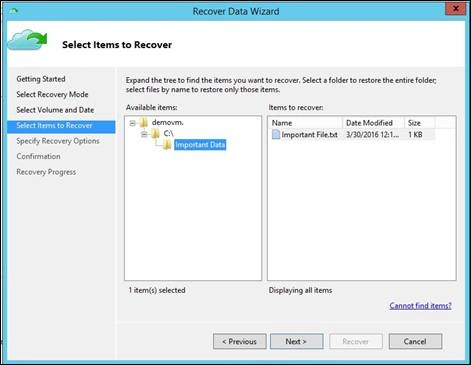
Task: Open the Confirmation step
Action: coord(38,156)
